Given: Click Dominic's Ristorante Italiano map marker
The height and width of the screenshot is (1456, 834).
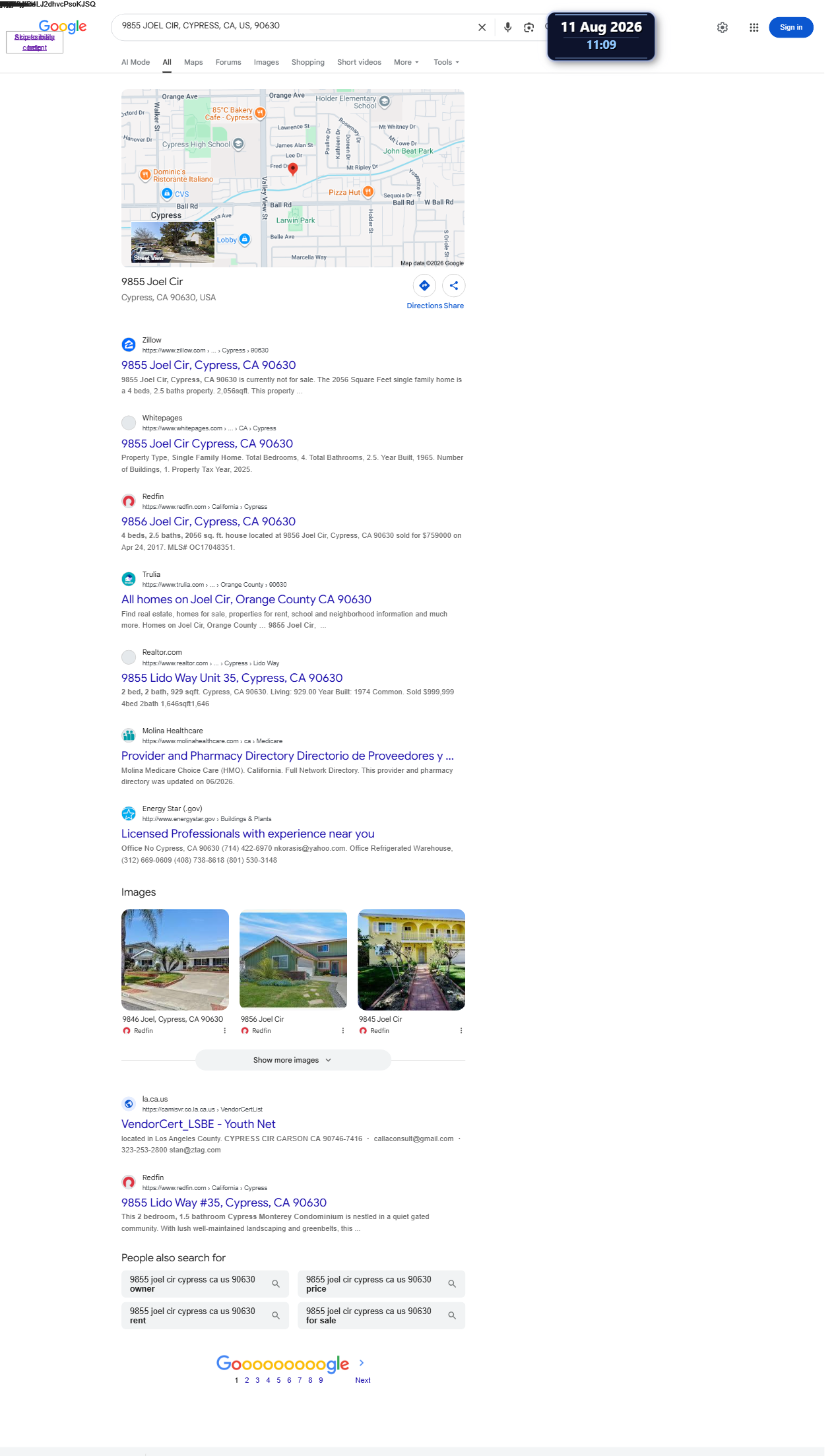Looking at the screenshot, I should click(x=145, y=175).
